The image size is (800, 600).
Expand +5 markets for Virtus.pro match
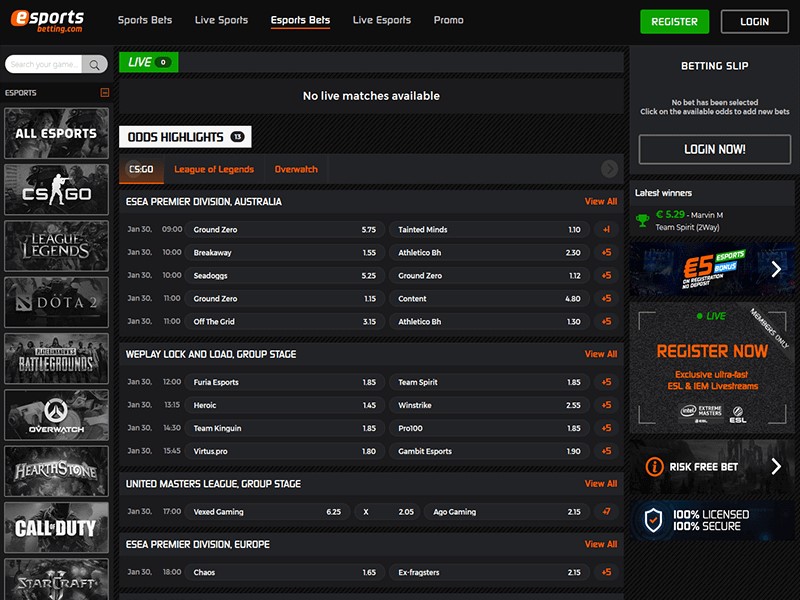[x=606, y=451]
